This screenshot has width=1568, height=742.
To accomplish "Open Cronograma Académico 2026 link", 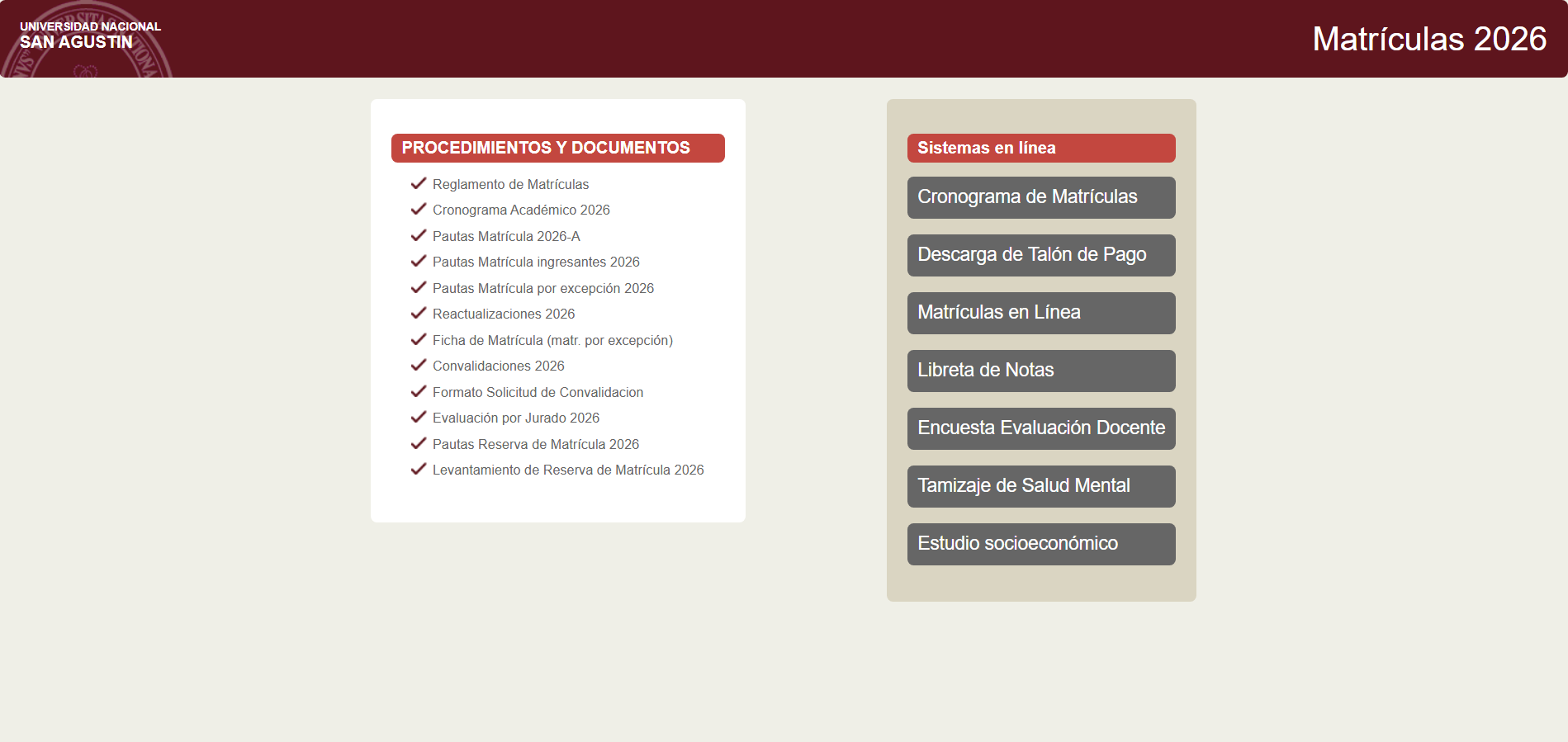I will coord(521,210).
